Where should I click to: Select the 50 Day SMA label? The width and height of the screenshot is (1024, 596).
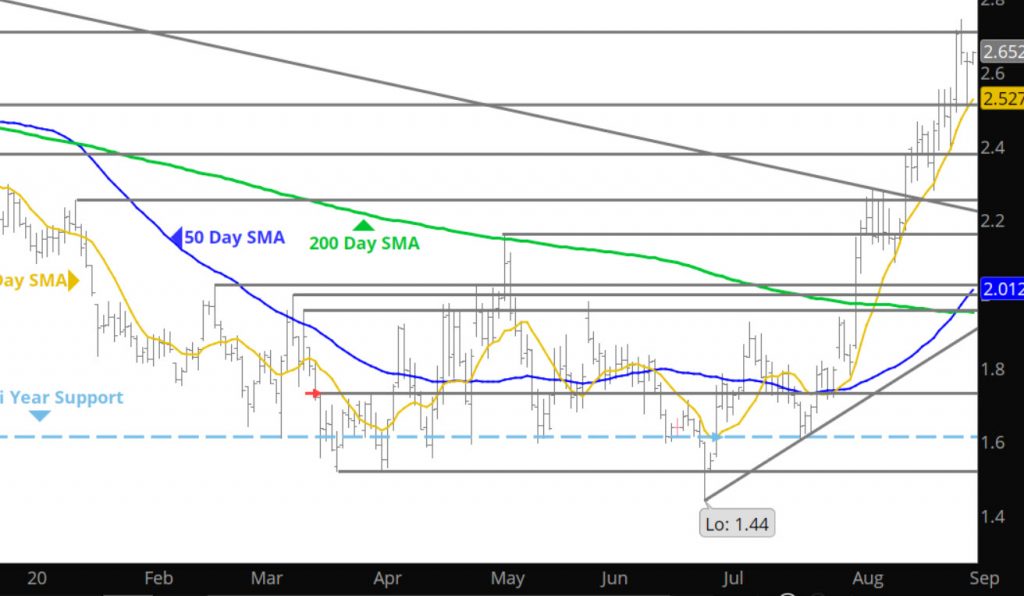235,238
